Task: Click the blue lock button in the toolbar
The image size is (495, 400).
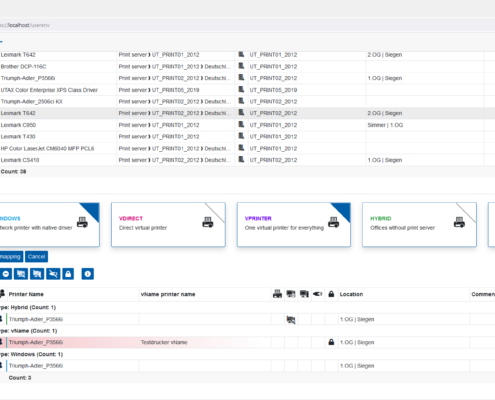Action: tap(68, 274)
